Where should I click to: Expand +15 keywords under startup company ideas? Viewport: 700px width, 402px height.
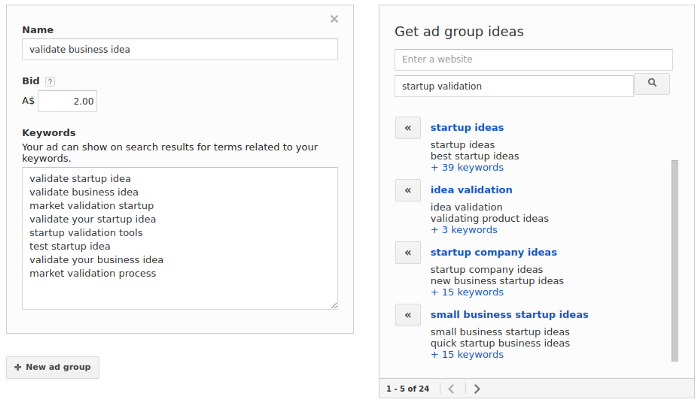click(467, 292)
